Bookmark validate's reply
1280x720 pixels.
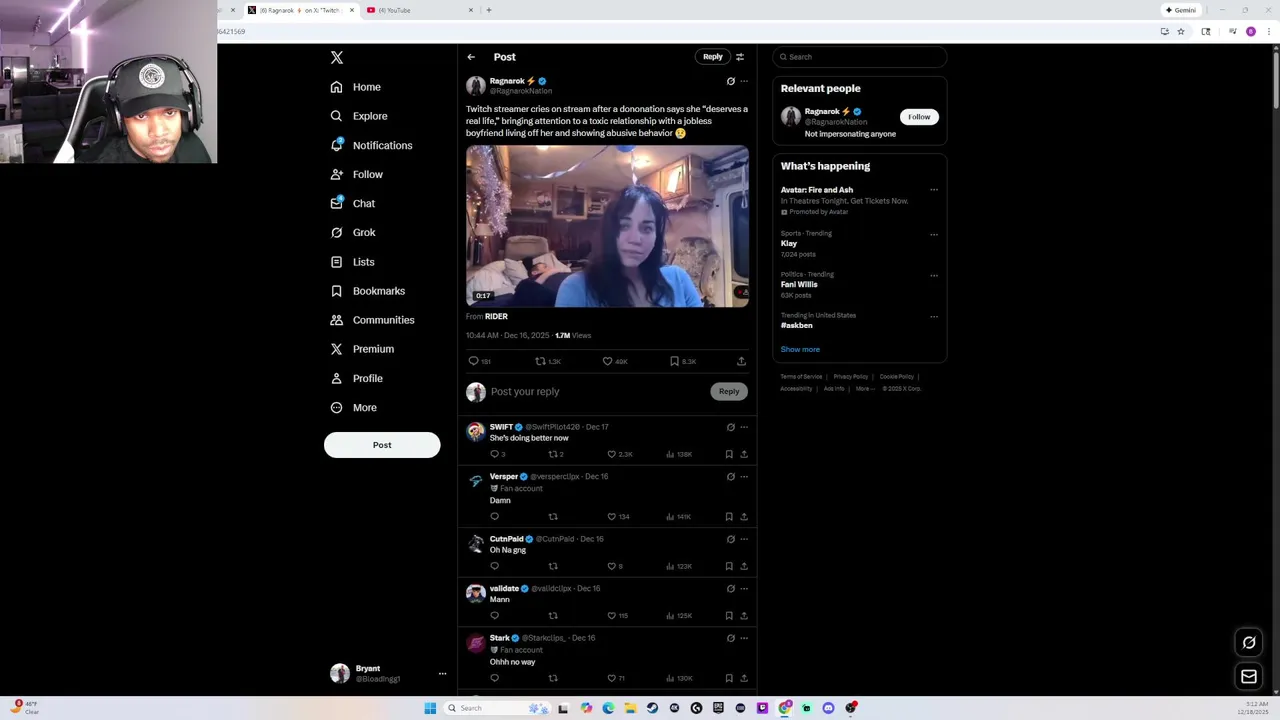(729, 616)
